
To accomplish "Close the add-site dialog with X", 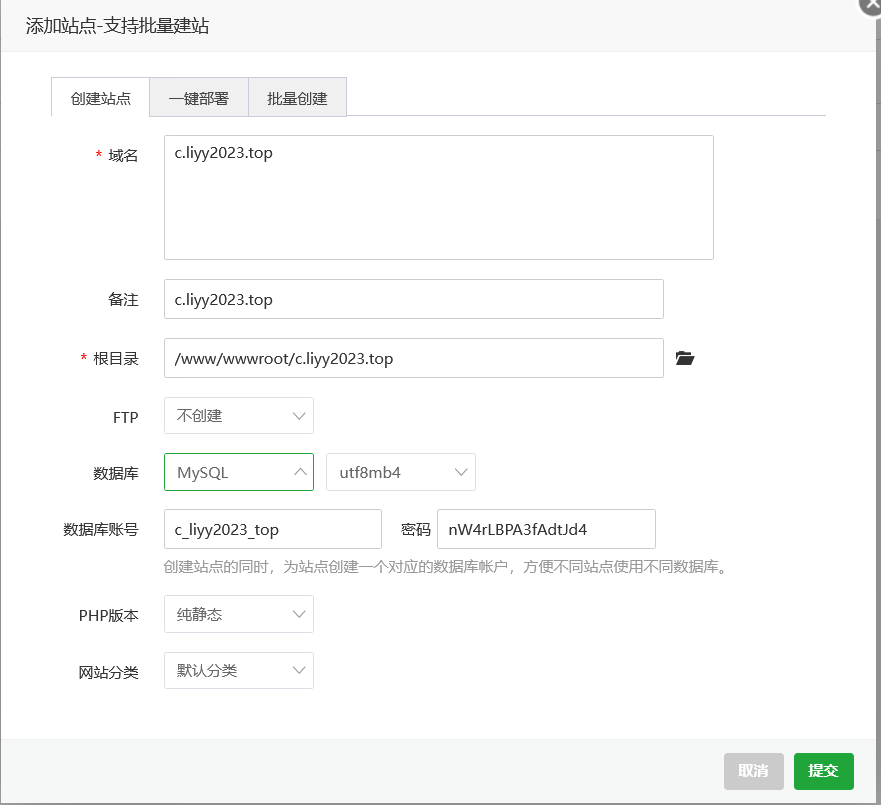I will 871,4.
